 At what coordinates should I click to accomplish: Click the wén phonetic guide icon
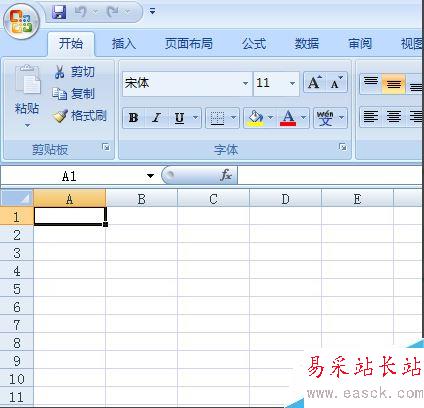(x=325, y=118)
